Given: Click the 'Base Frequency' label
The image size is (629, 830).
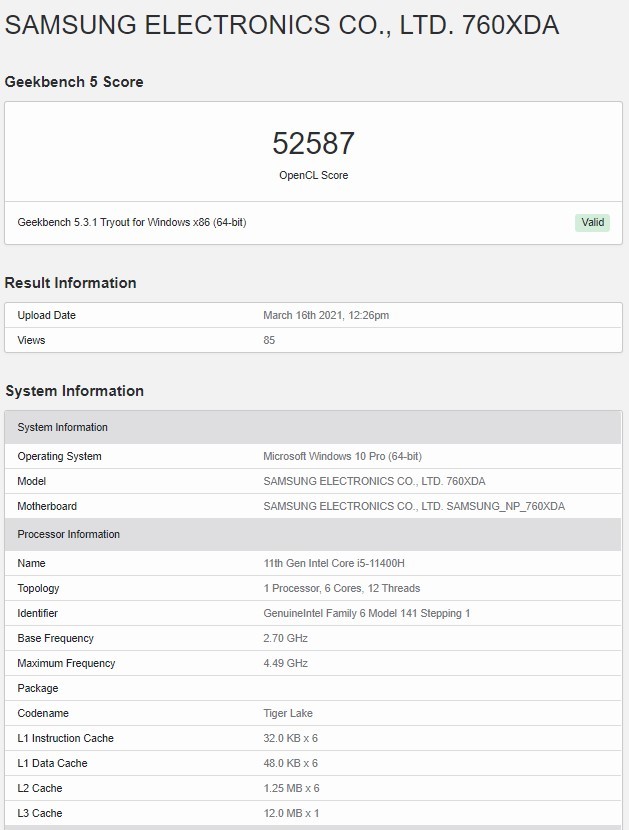Looking at the screenshot, I should point(56,638).
